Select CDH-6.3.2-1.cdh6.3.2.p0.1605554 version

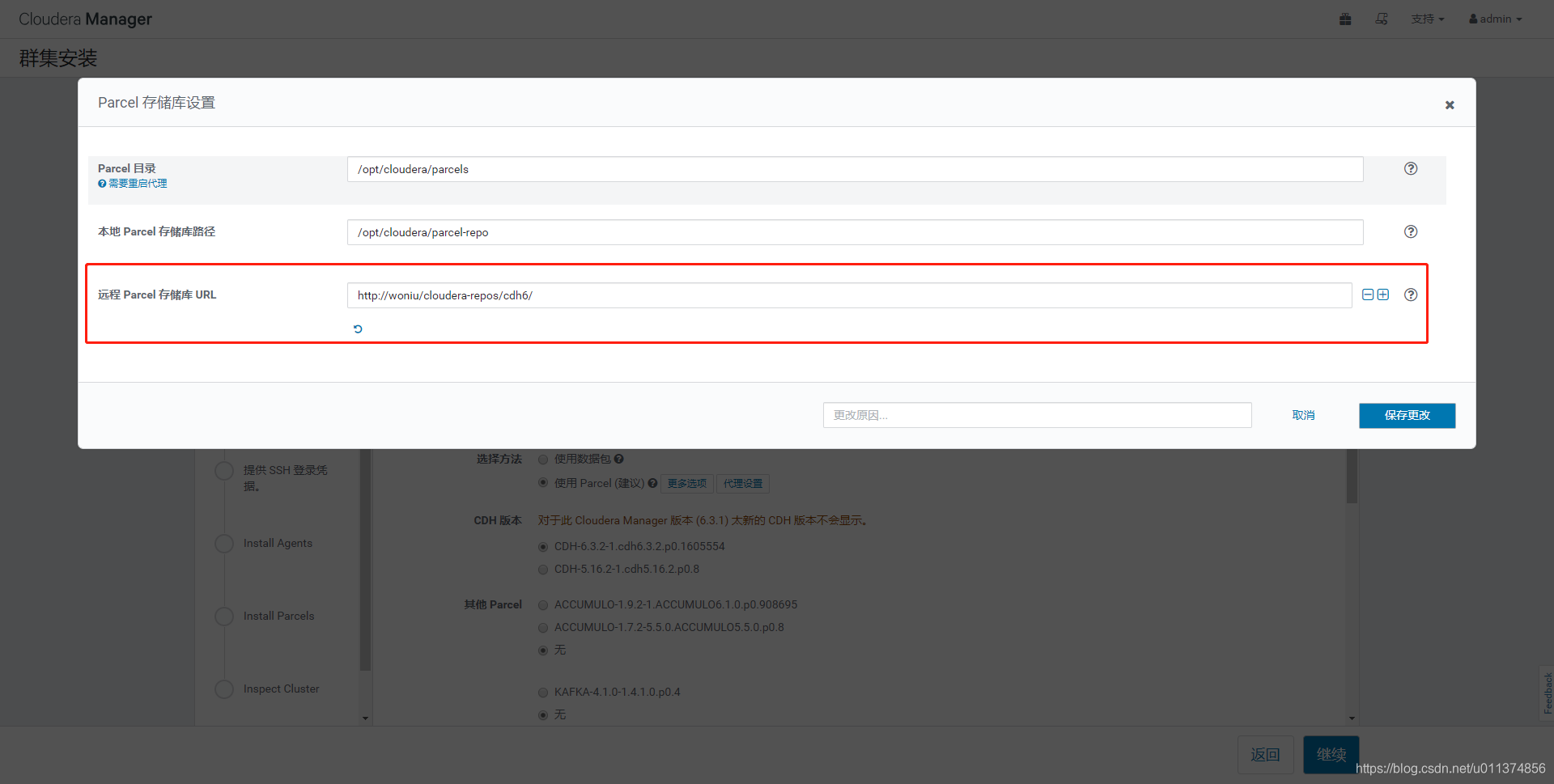coord(543,547)
